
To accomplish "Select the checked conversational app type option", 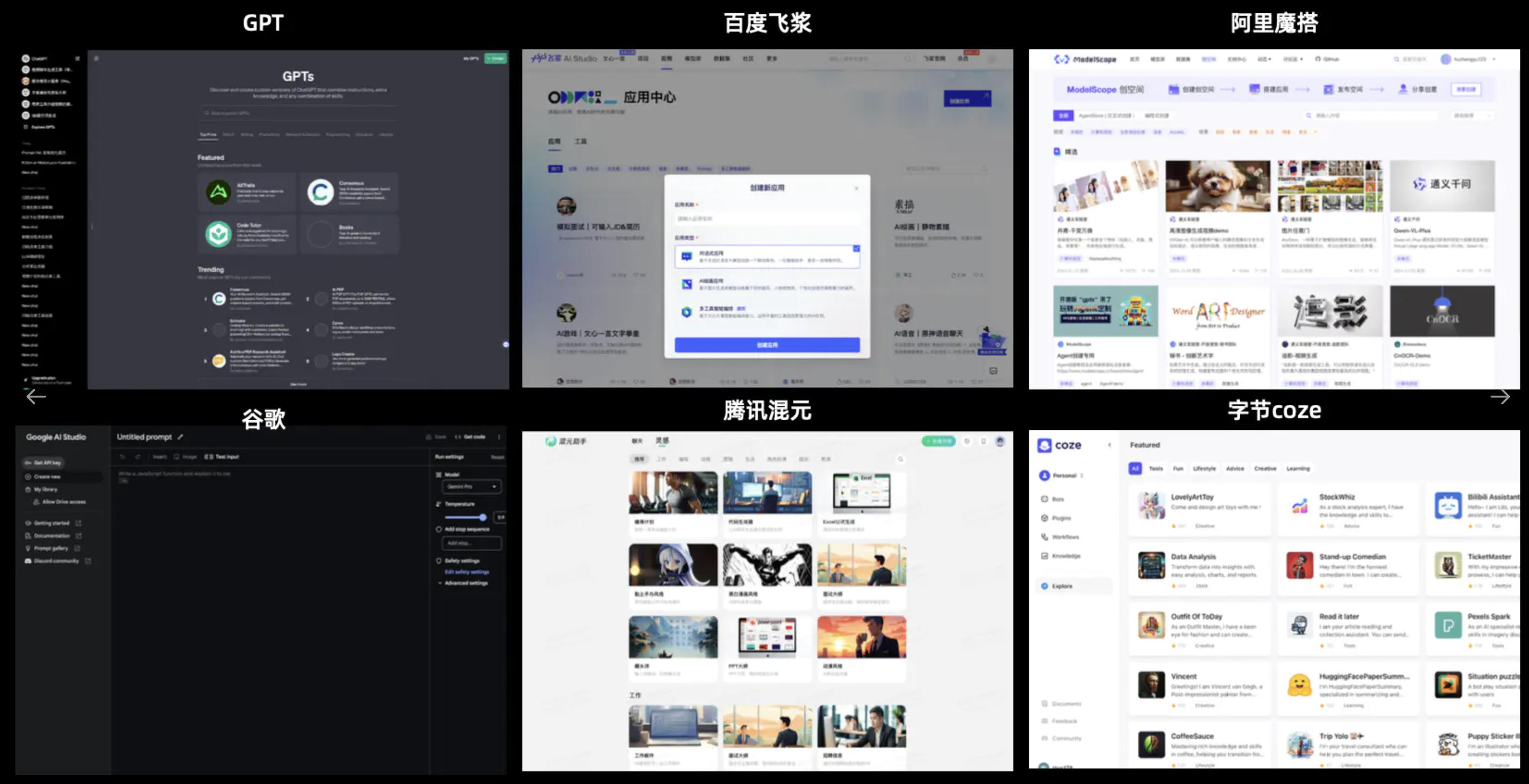I will pyautogui.click(x=767, y=256).
